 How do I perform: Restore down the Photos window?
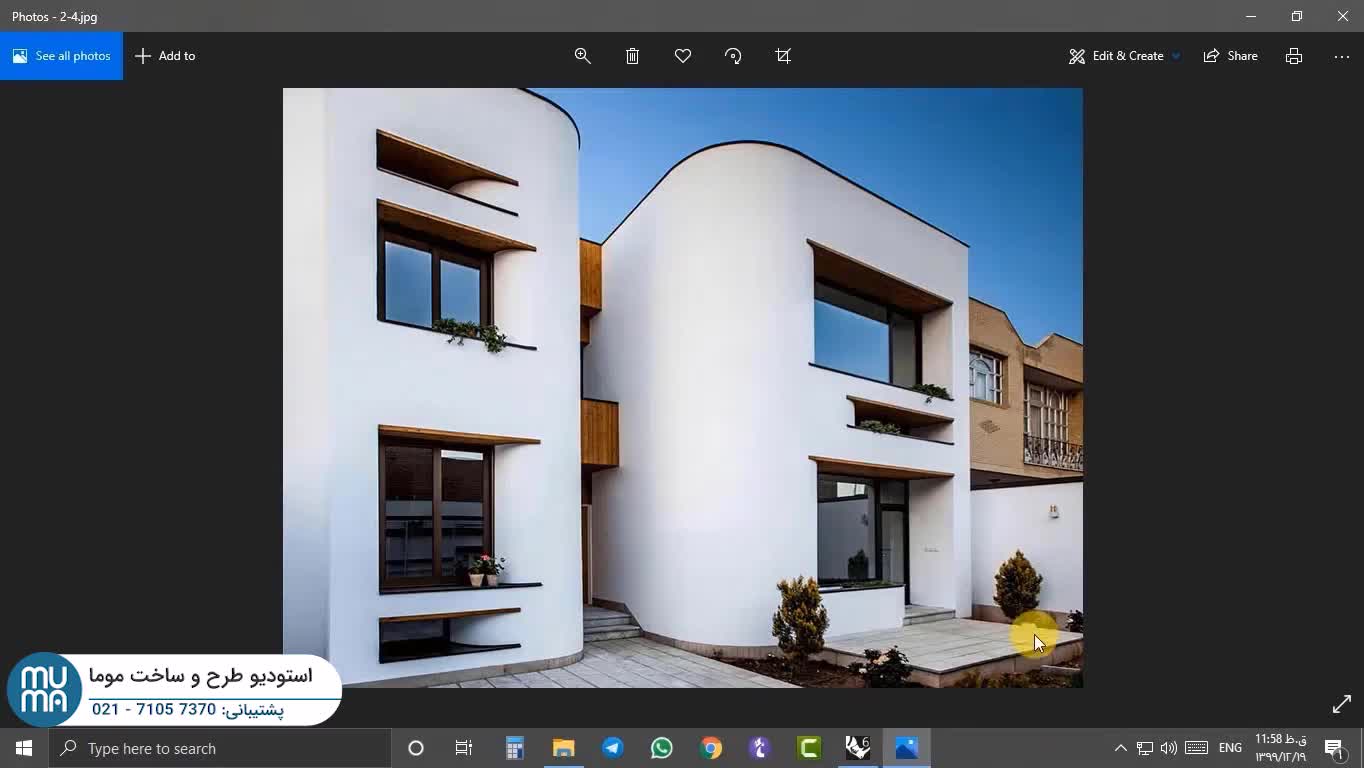click(x=1297, y=16)
